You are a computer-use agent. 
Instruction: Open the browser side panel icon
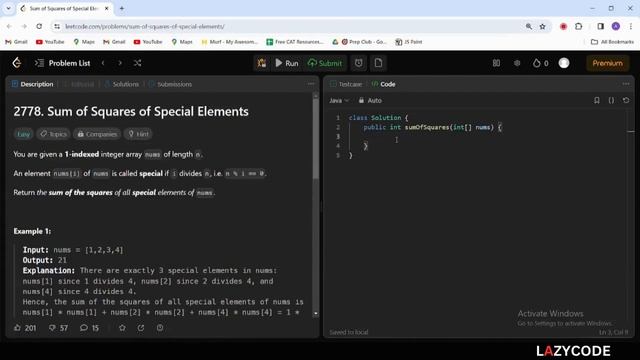[600, 26]
